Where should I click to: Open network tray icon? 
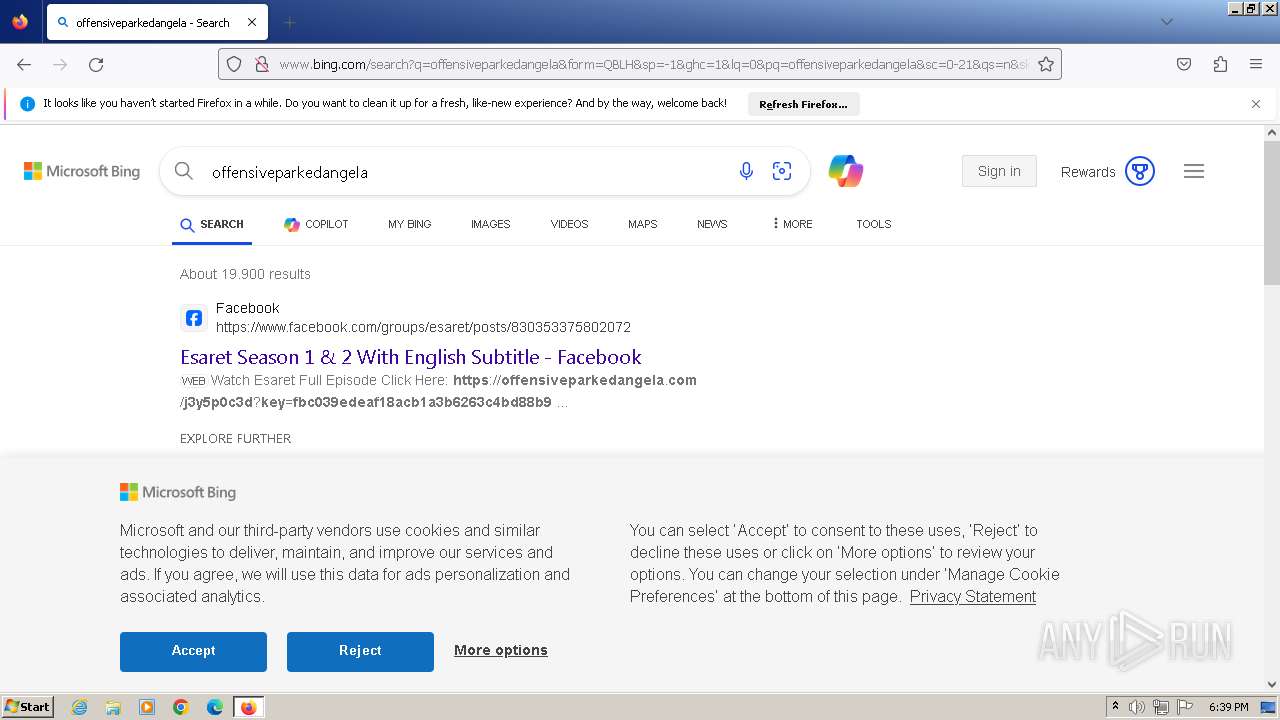point(1161,707)
